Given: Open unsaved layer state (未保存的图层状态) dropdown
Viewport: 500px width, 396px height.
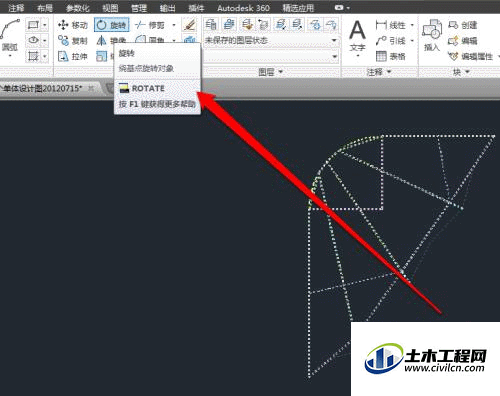Looking at the screenshot, I should (334, 41).
